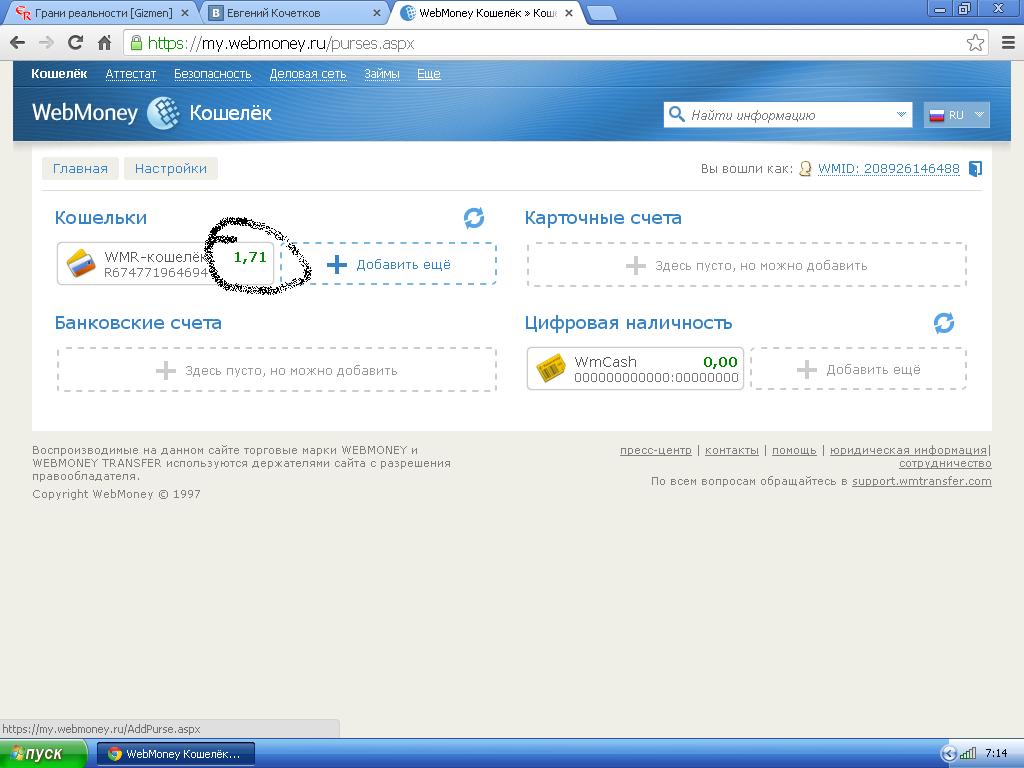Screen dimensions: 1024x768
Task: Click the WMR wallet icon
Action: point(81,263)
